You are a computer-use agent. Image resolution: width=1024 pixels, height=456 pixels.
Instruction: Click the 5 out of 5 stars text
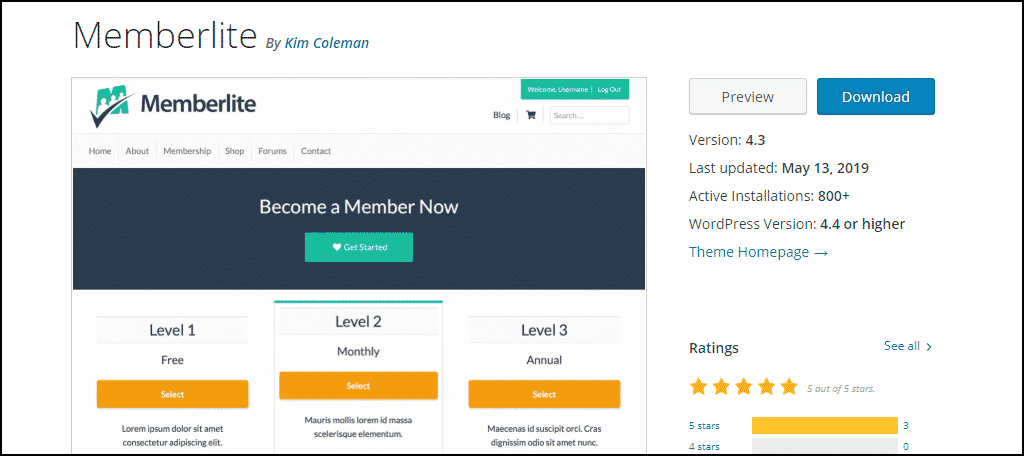[x=840, y=389]
